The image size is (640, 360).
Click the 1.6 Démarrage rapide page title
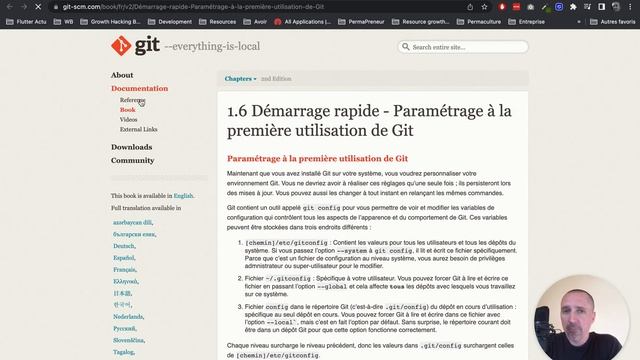click(369, 121)
